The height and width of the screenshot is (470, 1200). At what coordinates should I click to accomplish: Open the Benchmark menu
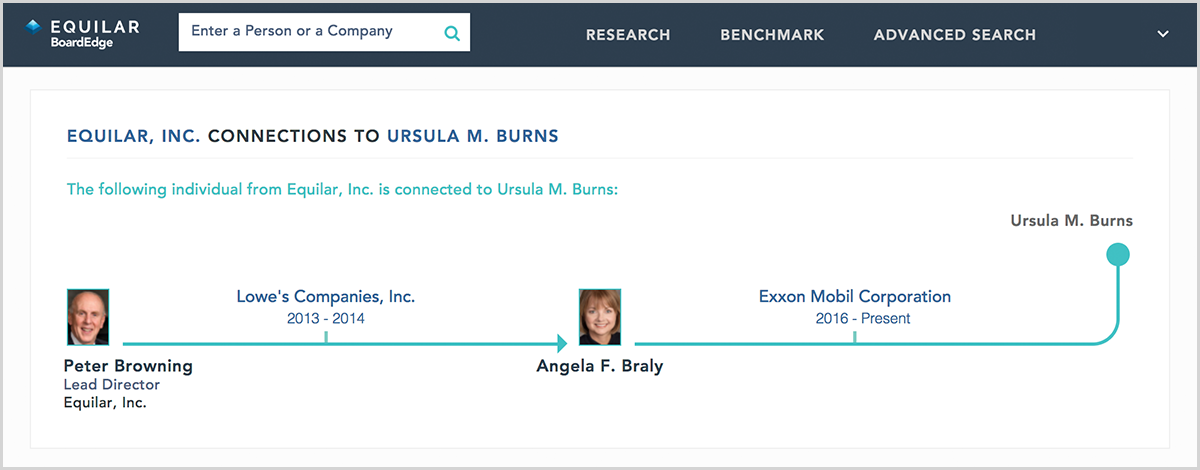(772, 35)
